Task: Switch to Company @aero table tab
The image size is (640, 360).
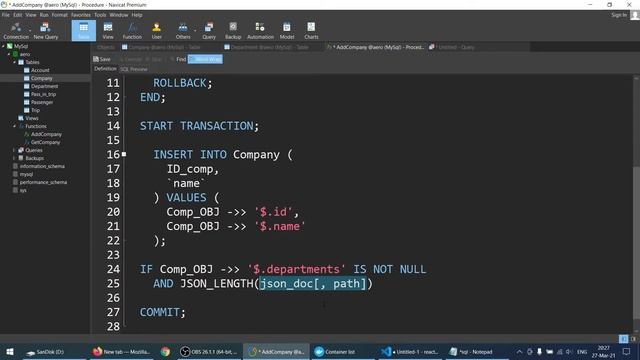Action: pos(161,47)
